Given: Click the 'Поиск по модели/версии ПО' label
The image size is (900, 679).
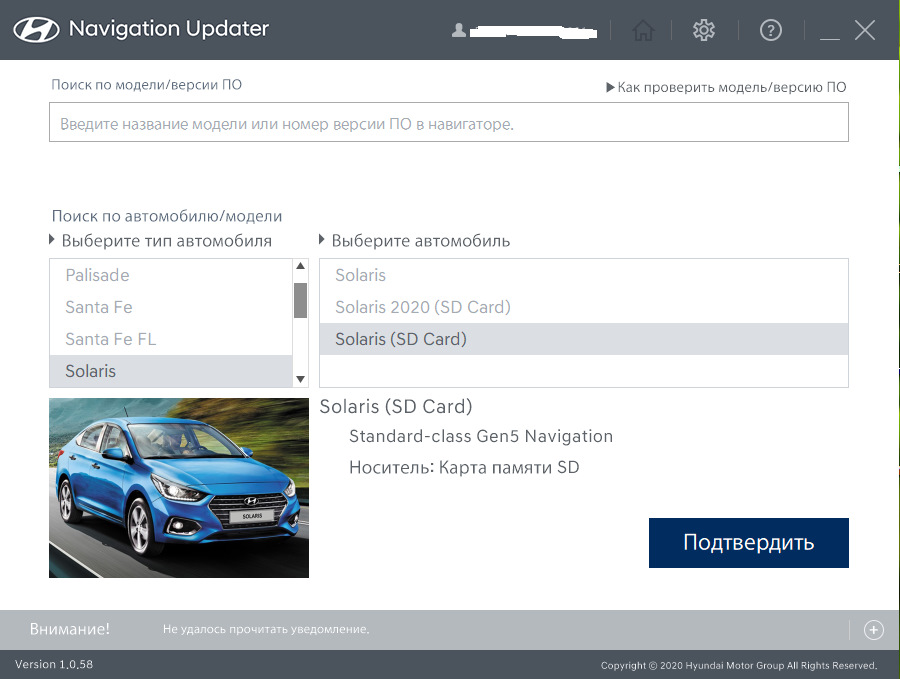Looking at the screenshot, I should pyautogui.click(x=146, y=85).
